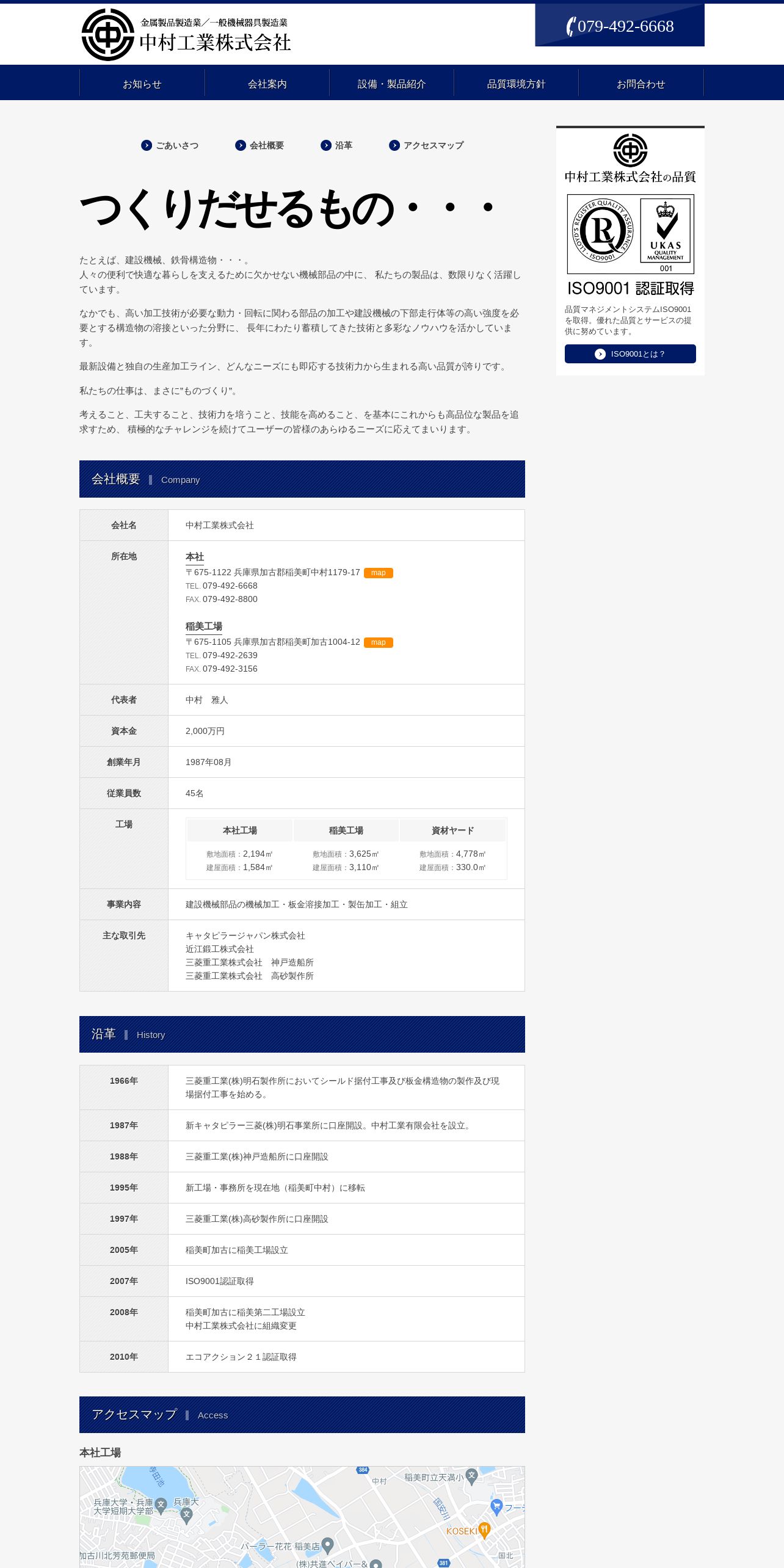This screenshot has width=784, height=1568.
Task: Click capital value 2,000万円
Action: (205, 731)
